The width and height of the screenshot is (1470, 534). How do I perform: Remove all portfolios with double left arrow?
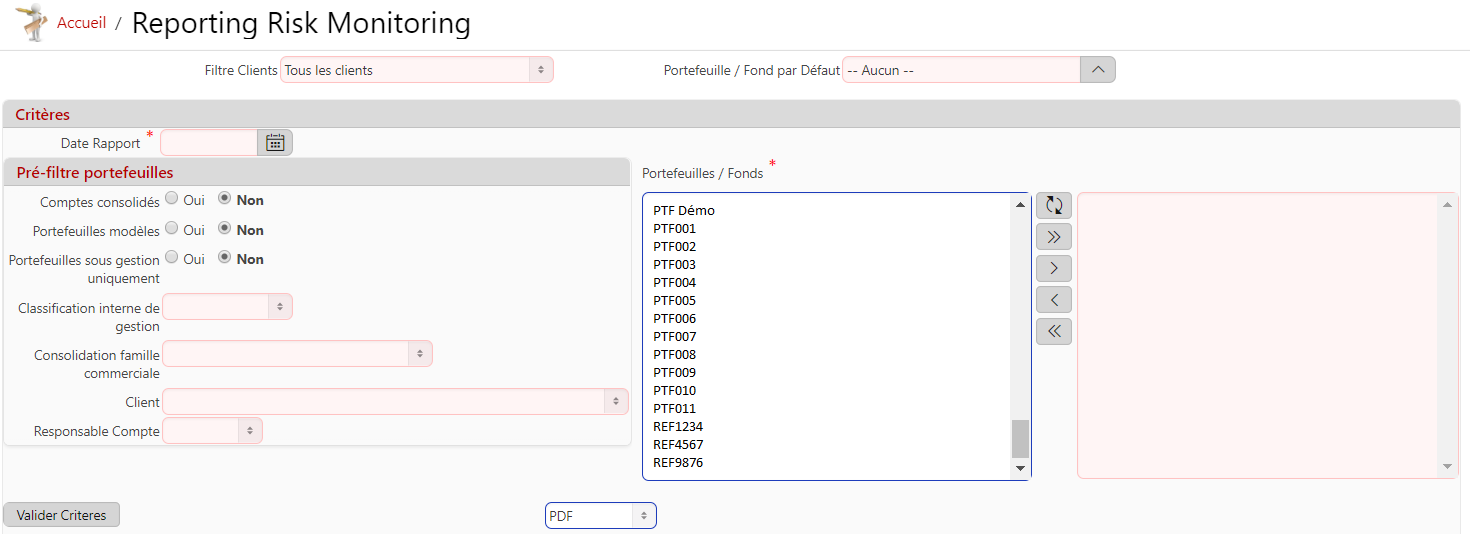coord(1053,331)
